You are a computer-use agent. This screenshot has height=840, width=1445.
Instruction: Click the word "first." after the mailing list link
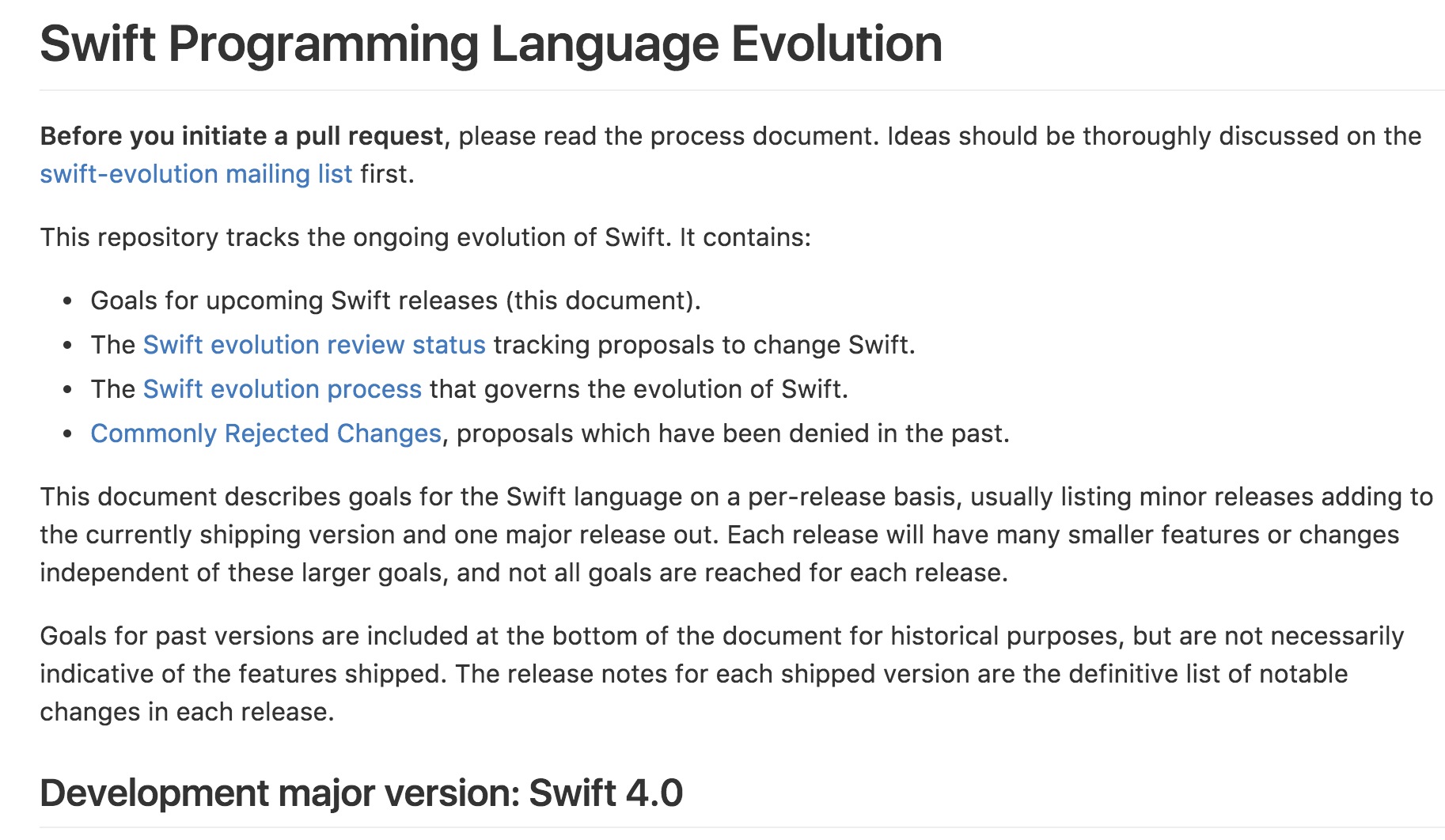click(387, 174)
